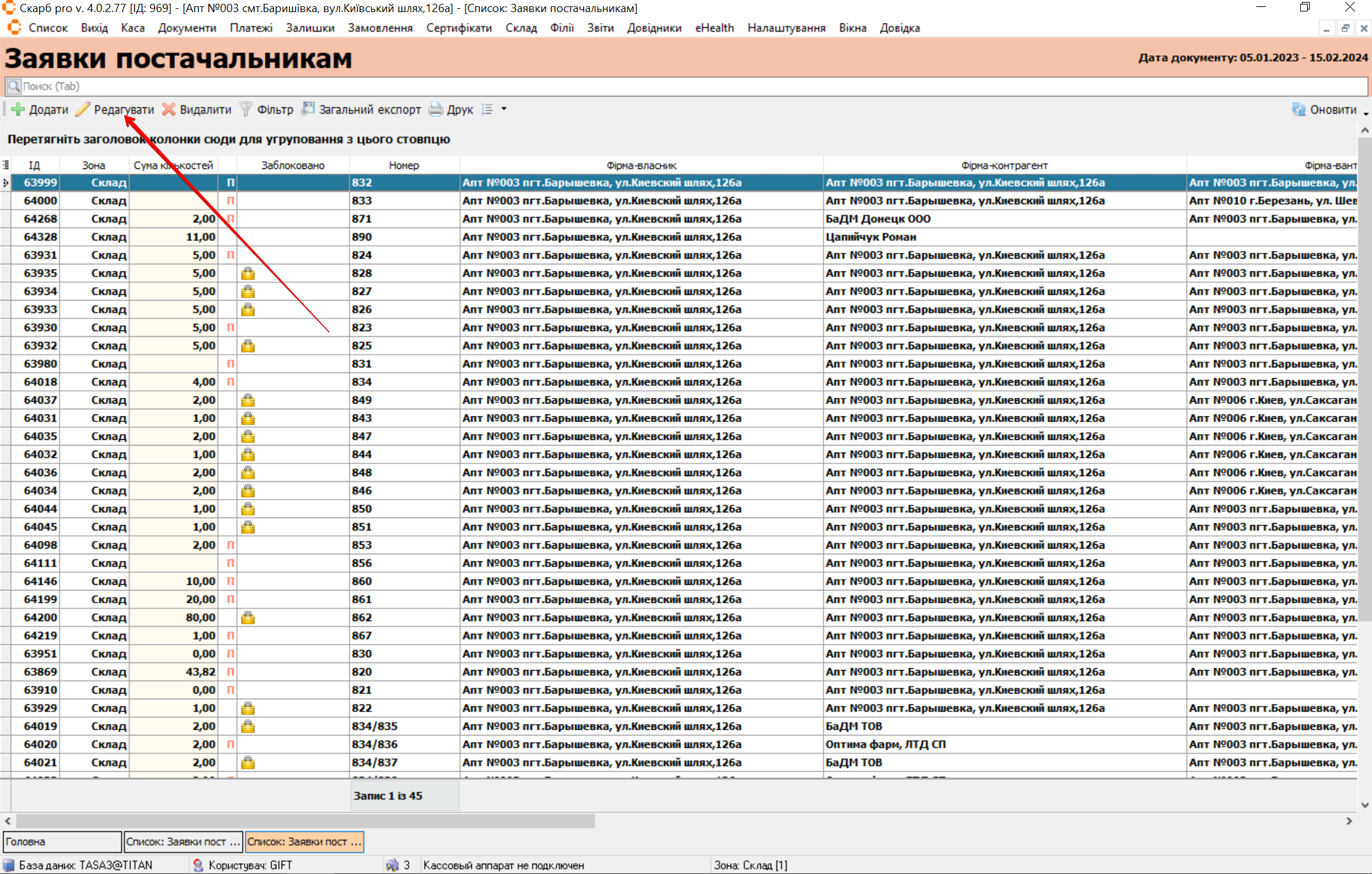Switch to the Головна tab

click(x=62, y=842)
